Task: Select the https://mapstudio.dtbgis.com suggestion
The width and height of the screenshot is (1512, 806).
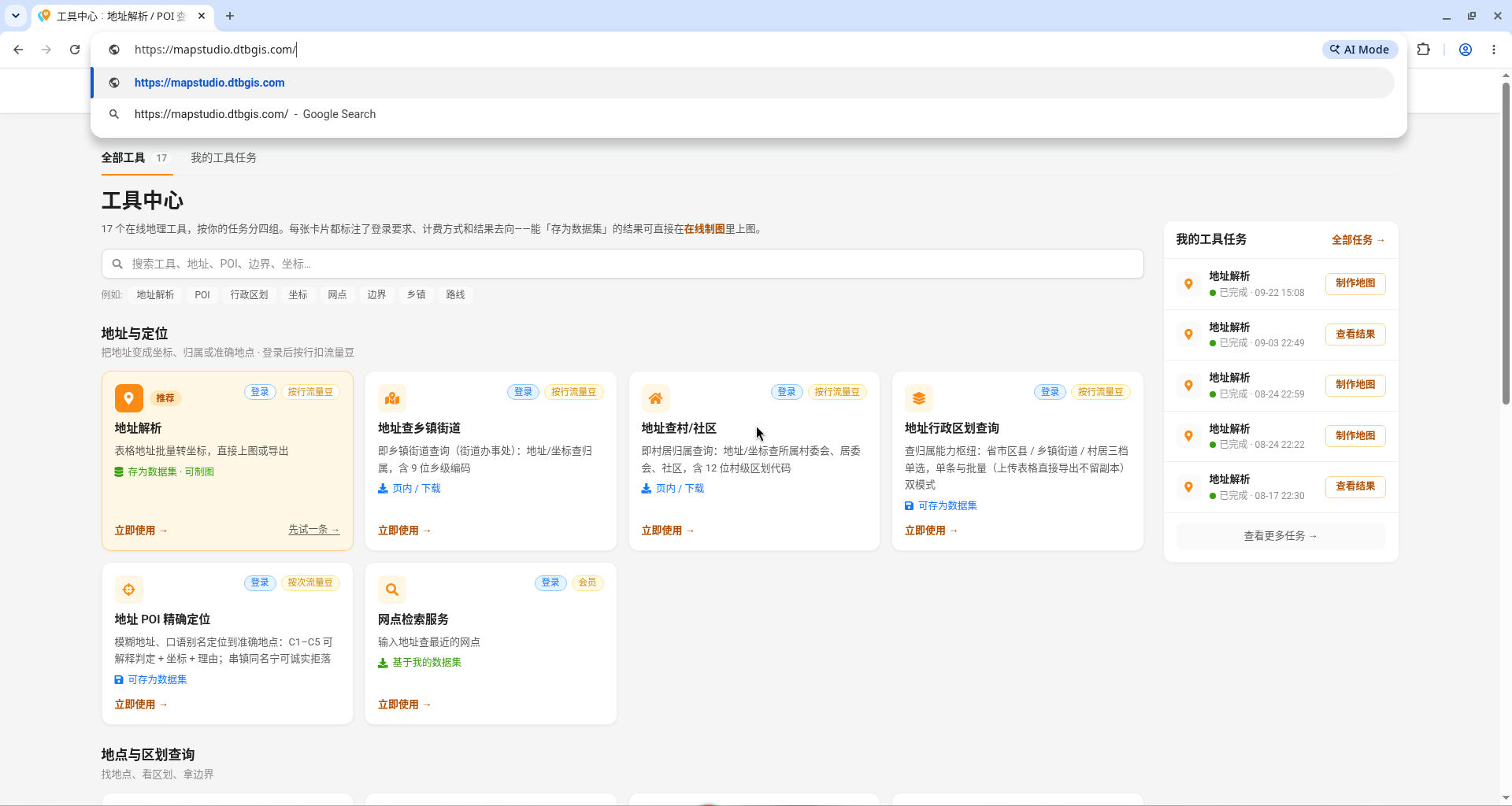Action: [743, 83]
